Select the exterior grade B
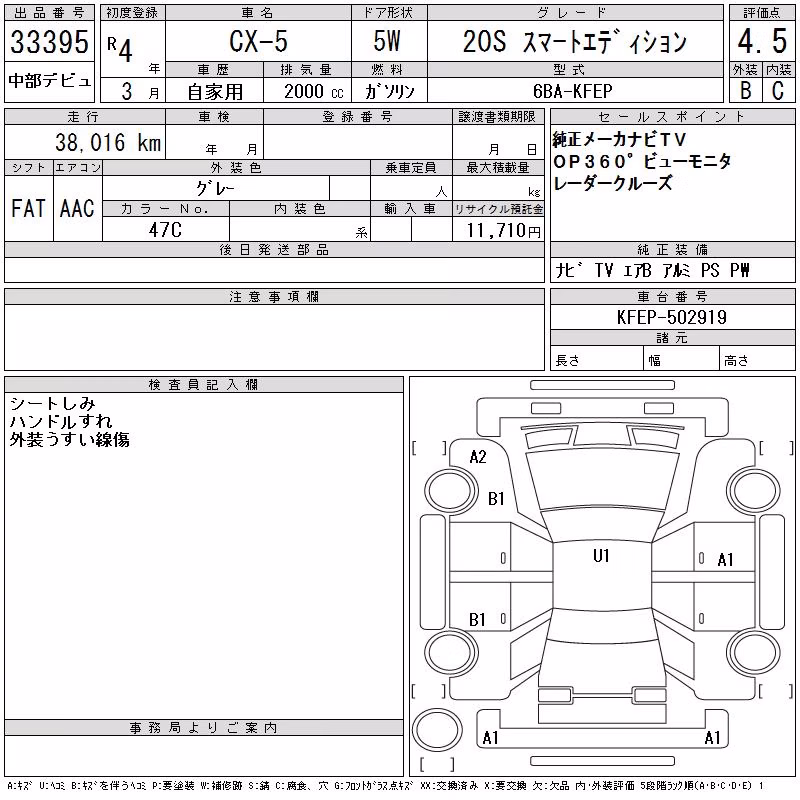 (745, 91)
